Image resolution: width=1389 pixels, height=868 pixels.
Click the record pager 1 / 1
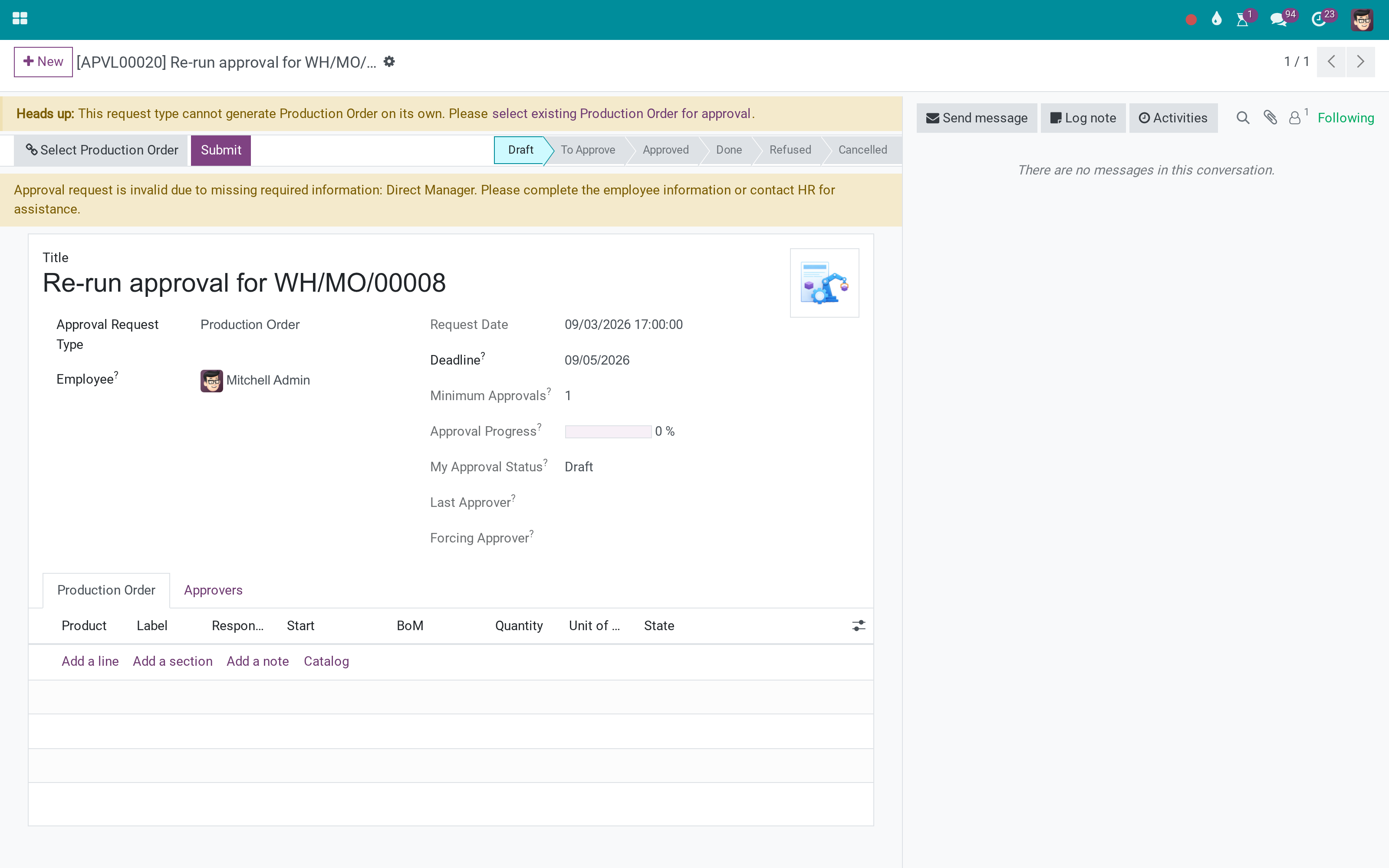click(1297, 62)
